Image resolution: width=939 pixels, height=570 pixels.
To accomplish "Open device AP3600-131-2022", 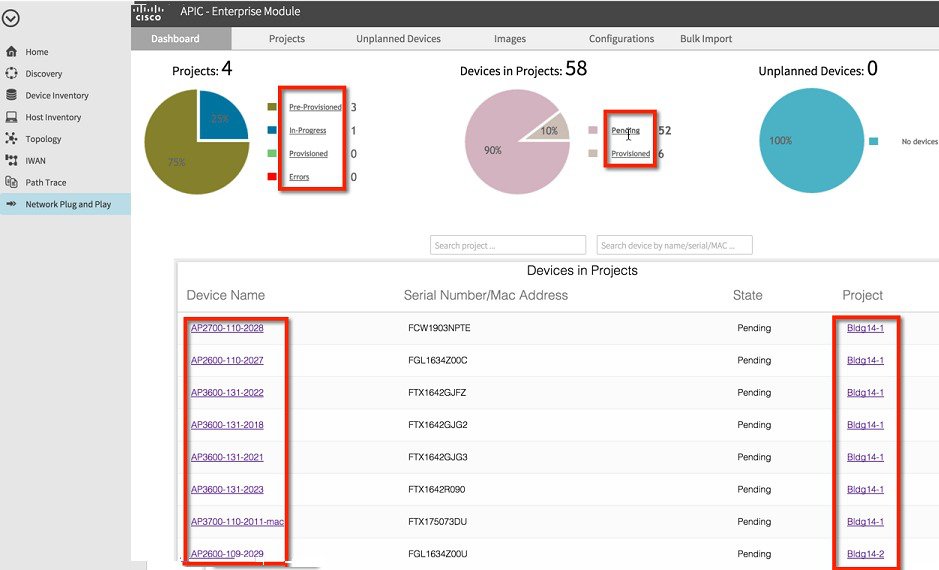I will pos(227,393).
